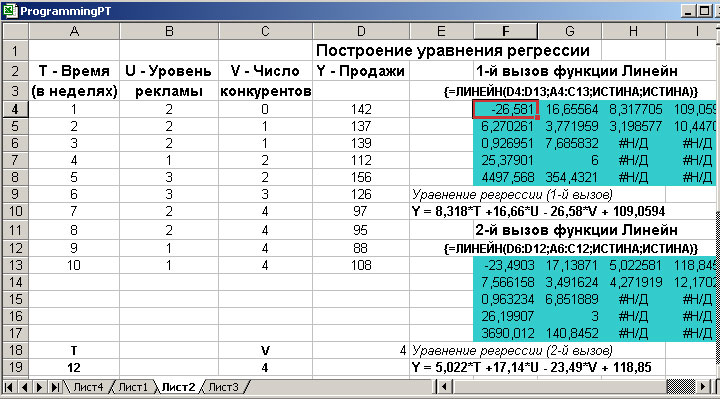Select row 4 header

point(15,109)
